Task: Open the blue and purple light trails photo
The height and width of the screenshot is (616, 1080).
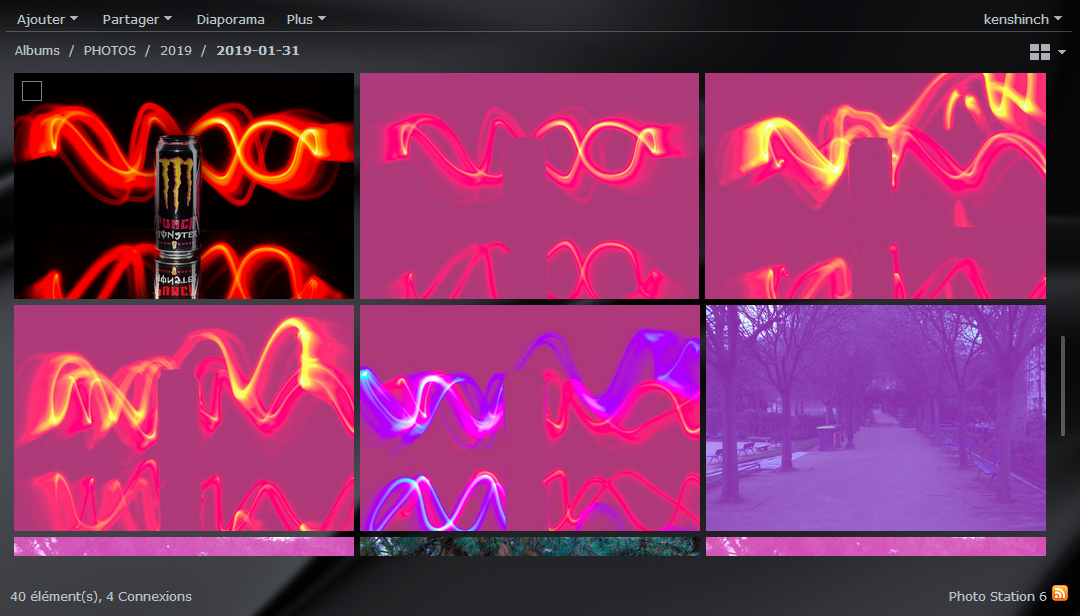Action: (x=530, y=418)
